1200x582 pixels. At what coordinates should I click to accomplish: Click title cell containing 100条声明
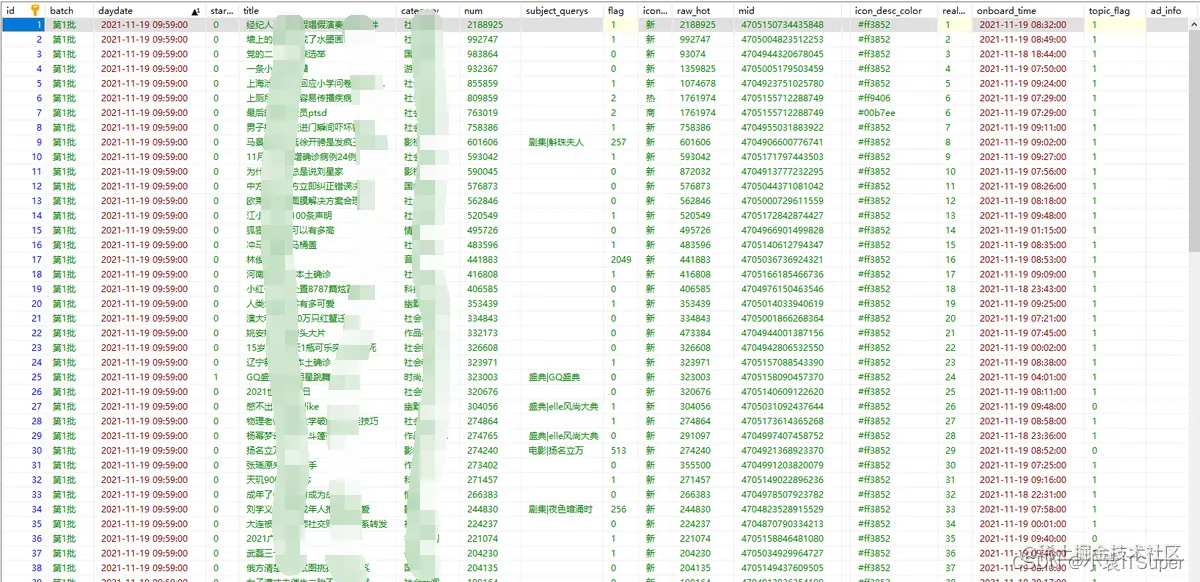coord(319,215)
